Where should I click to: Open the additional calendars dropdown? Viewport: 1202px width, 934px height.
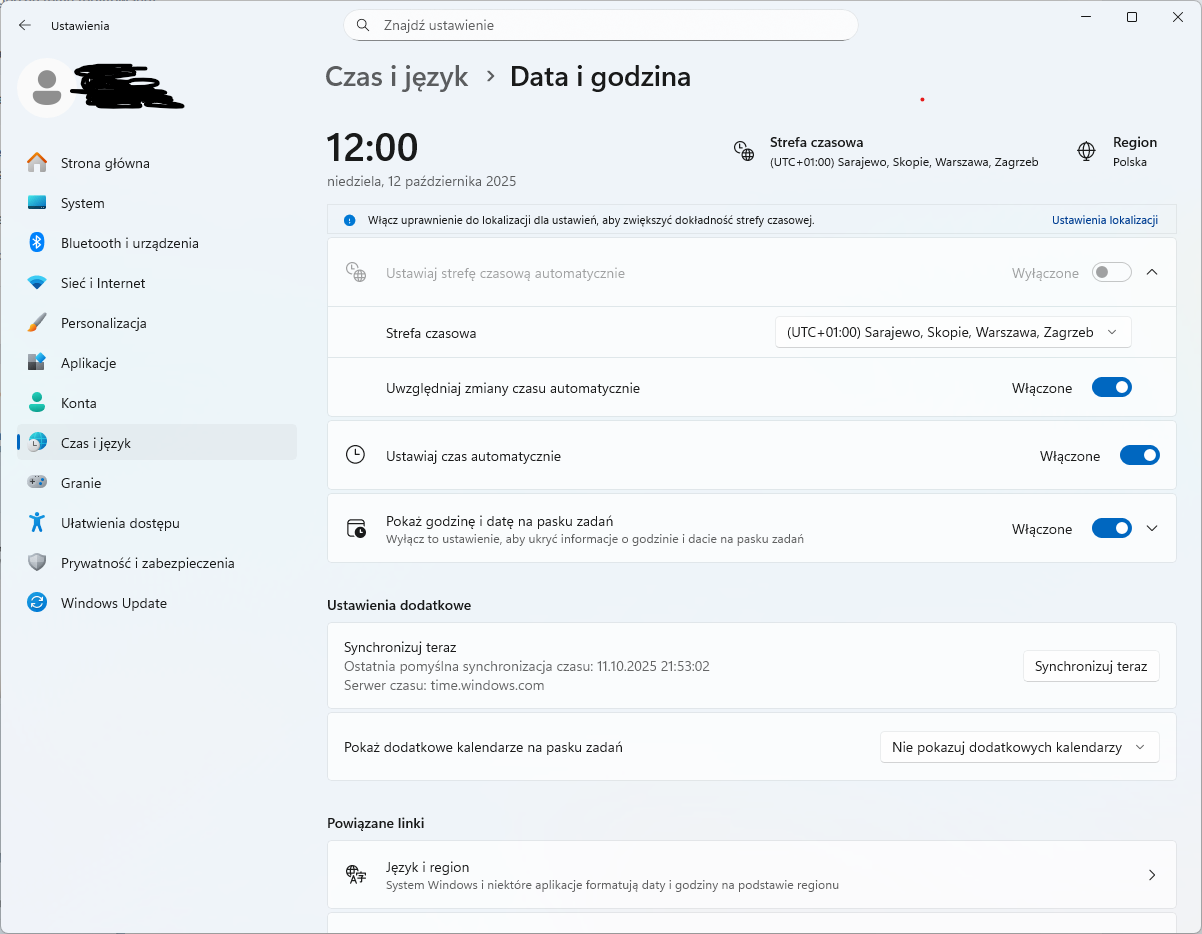1018,747
